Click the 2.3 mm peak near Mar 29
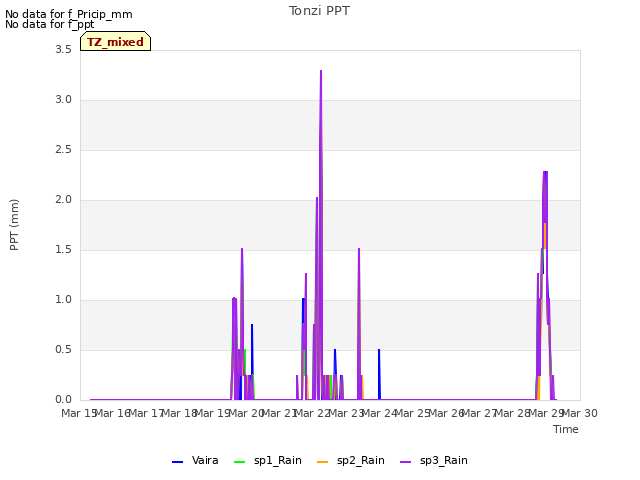This screenshot has height=480, width=640. coord(545,173)
